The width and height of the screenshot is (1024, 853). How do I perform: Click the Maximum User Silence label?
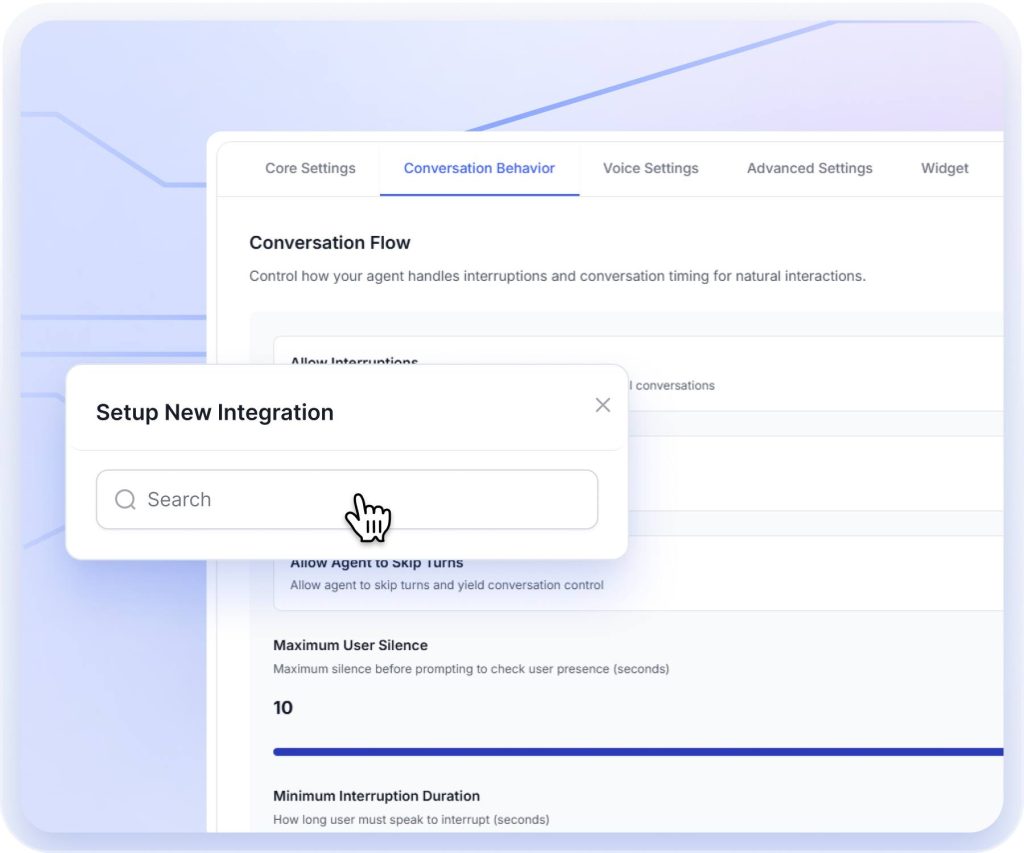(x=350, y=645)
